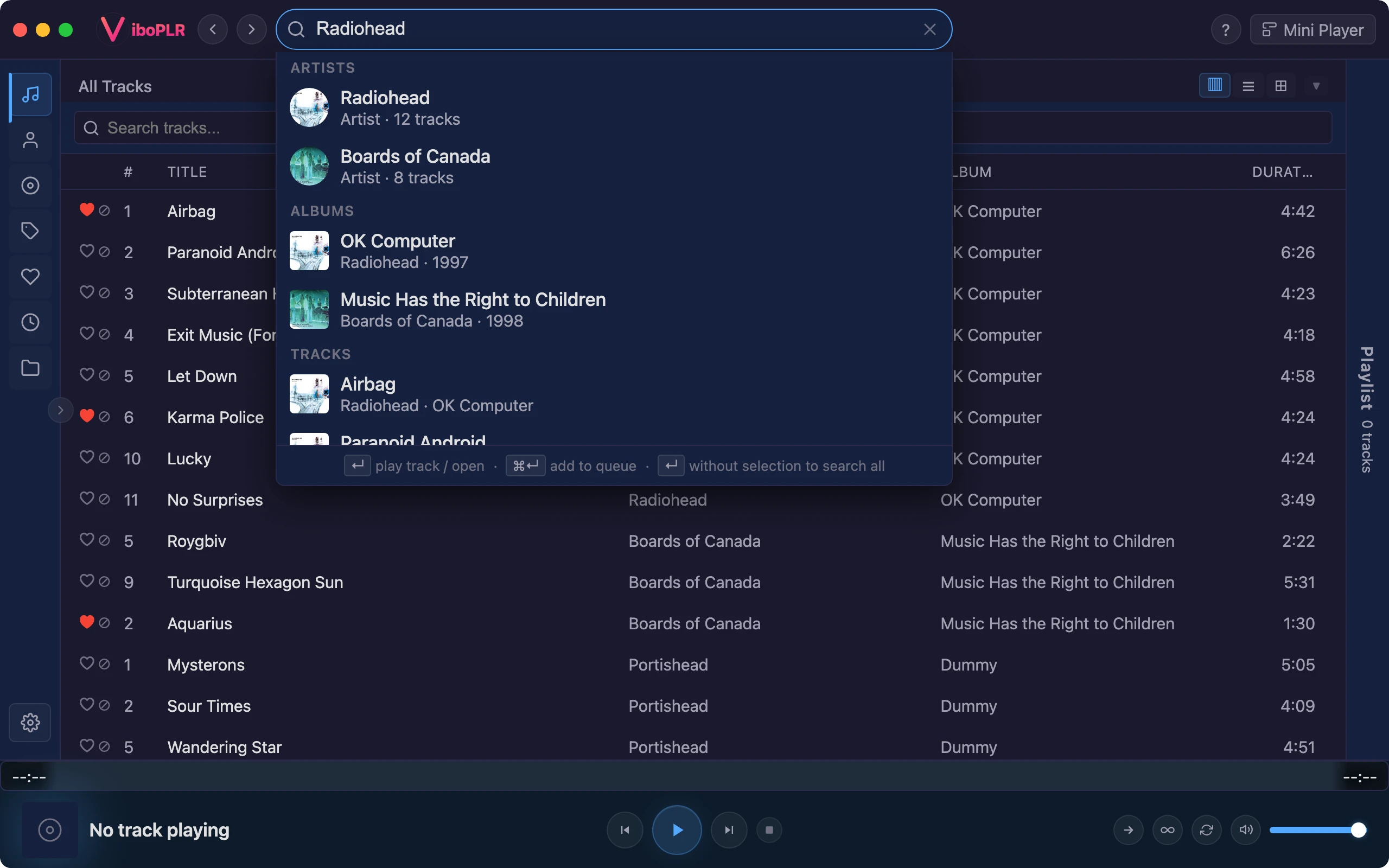Screen dimensions: 1389x868
Task: Open the Tags sidebar icon
Action: coord(30,231)
